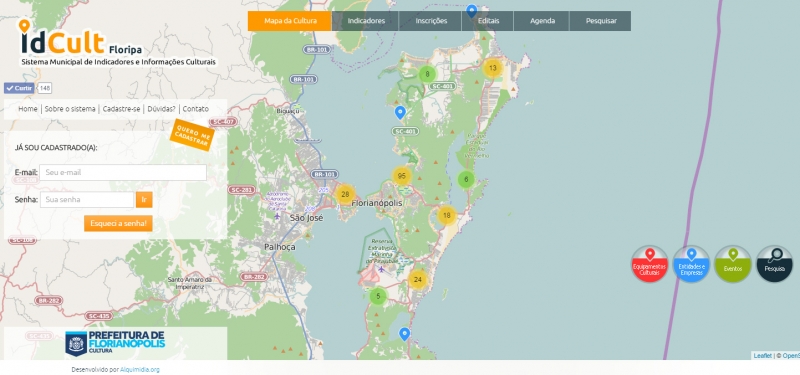Viewport: 800px width, 375px height.
Task: Select the blue pin at island's south
Action: 405,334
